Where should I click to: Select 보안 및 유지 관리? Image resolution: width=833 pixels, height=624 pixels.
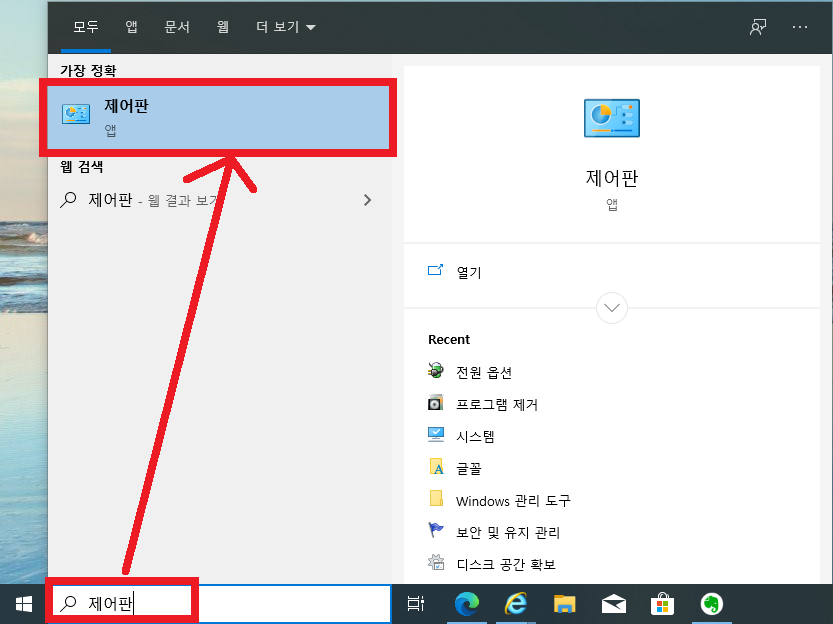point(510,532)
